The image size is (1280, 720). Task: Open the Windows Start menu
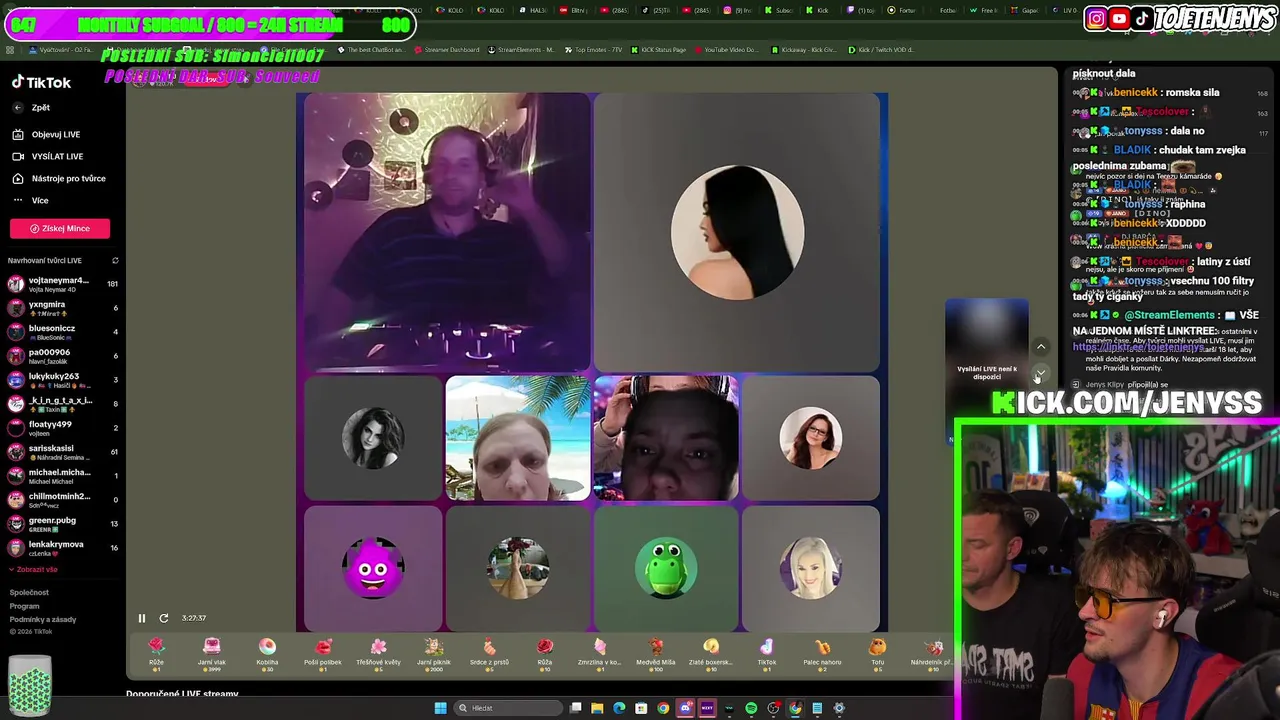[x=440, y=708]
